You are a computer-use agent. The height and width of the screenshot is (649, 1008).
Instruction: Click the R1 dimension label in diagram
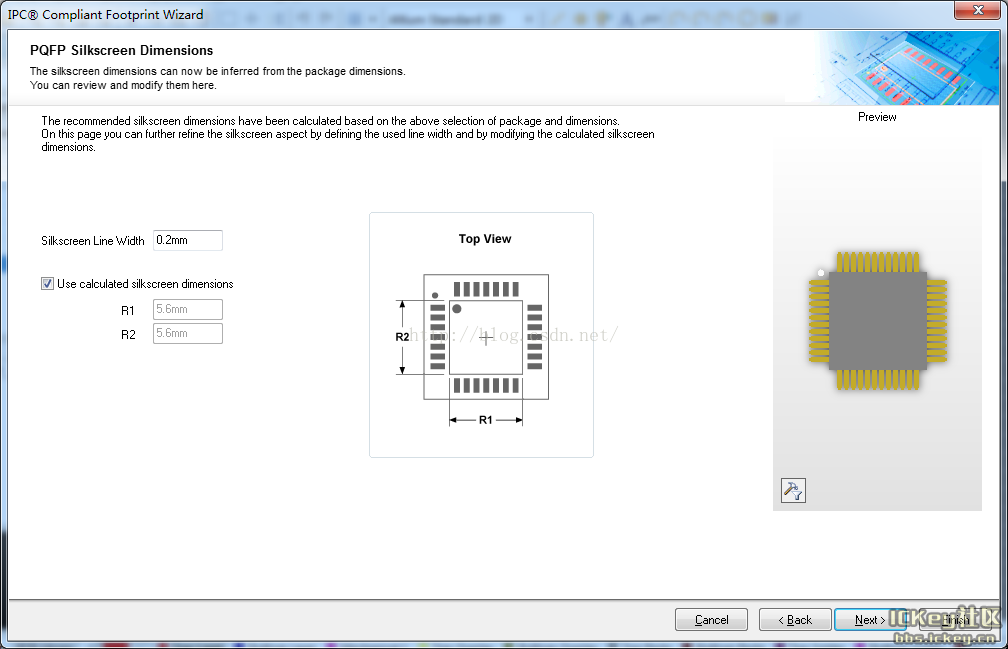coord(486,420)
